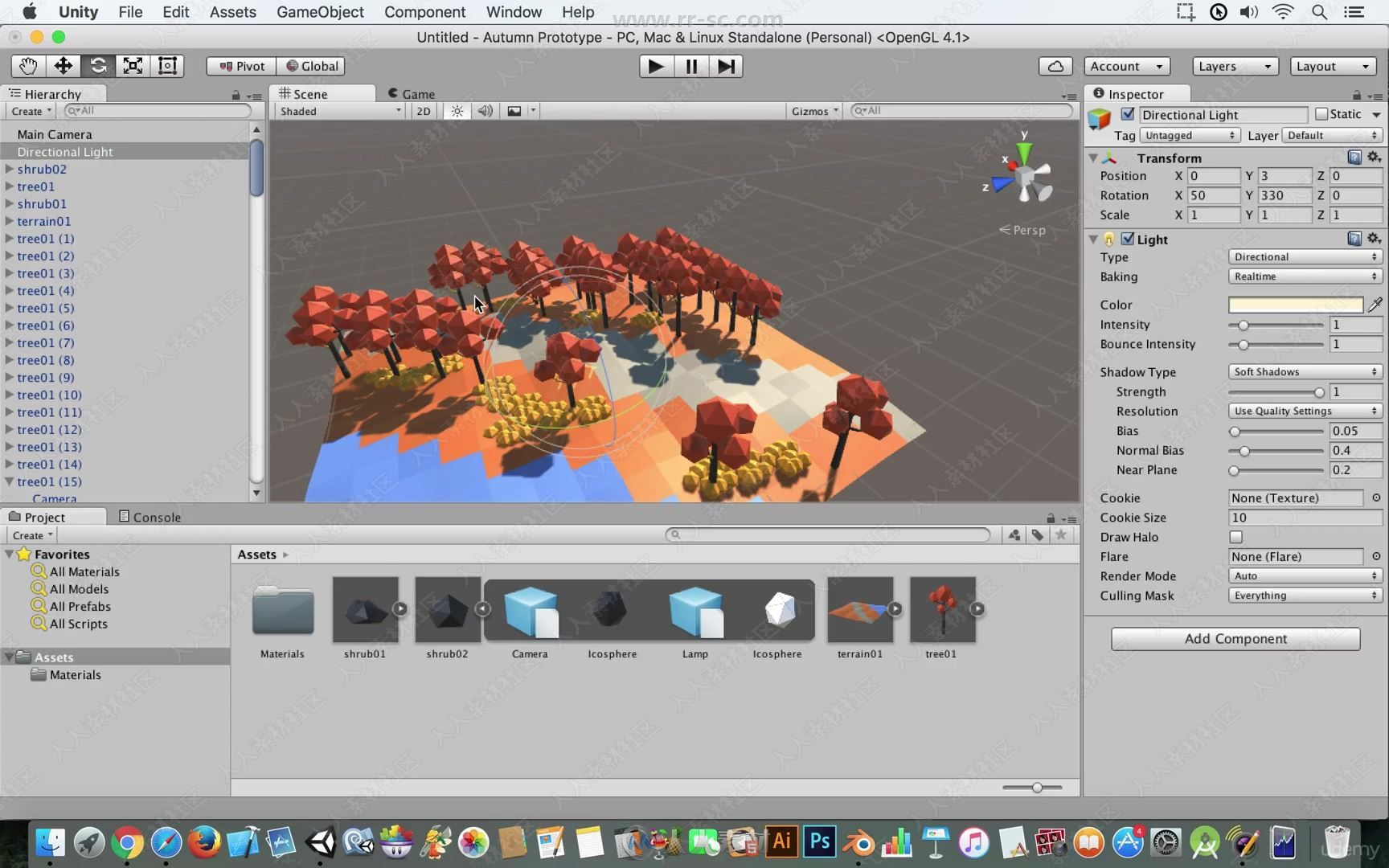Search assets by label icon
The image size is (1389, 868).
click(1038, 535)
